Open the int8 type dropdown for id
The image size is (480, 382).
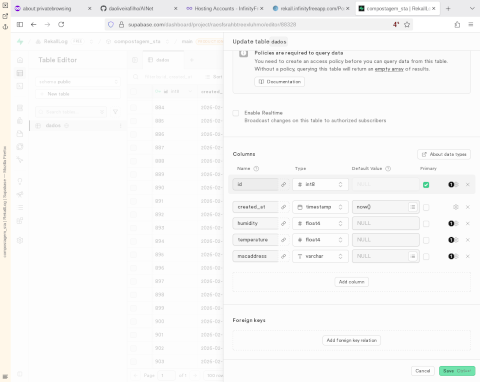(x=320, y=184)
